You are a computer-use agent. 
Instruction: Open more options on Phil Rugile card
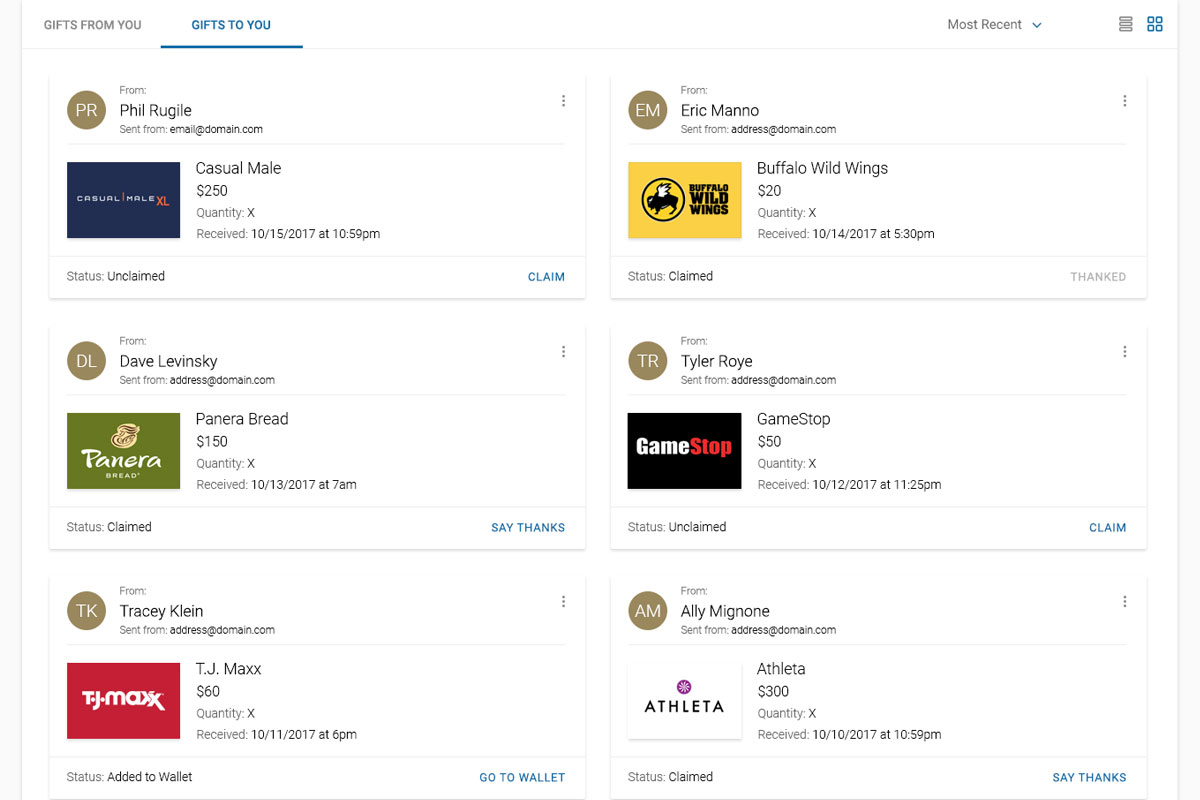[x=563, y=101]
